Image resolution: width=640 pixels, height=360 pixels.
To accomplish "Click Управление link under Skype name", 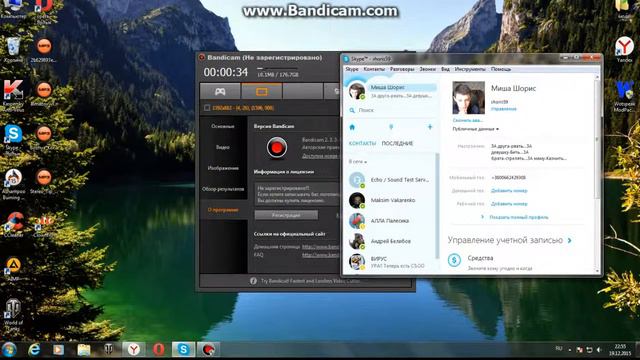I will pyautogui.click(x=503, y=109).
